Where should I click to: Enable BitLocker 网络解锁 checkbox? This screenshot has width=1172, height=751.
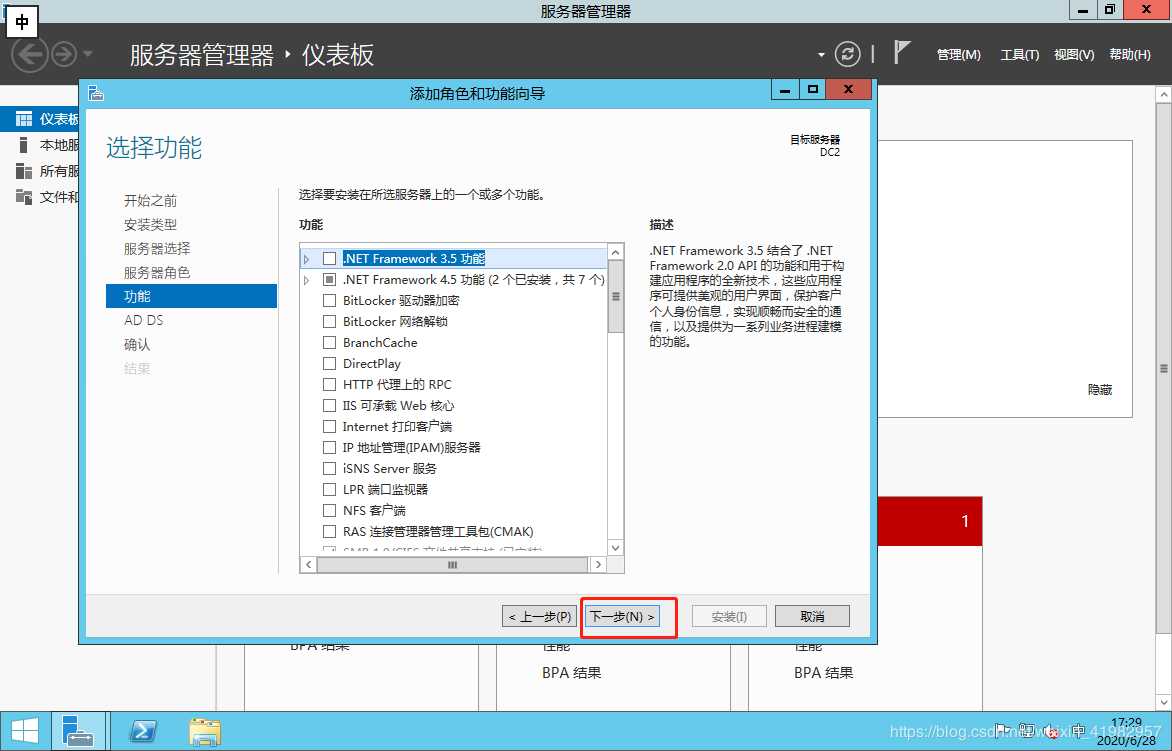point(330,321)
